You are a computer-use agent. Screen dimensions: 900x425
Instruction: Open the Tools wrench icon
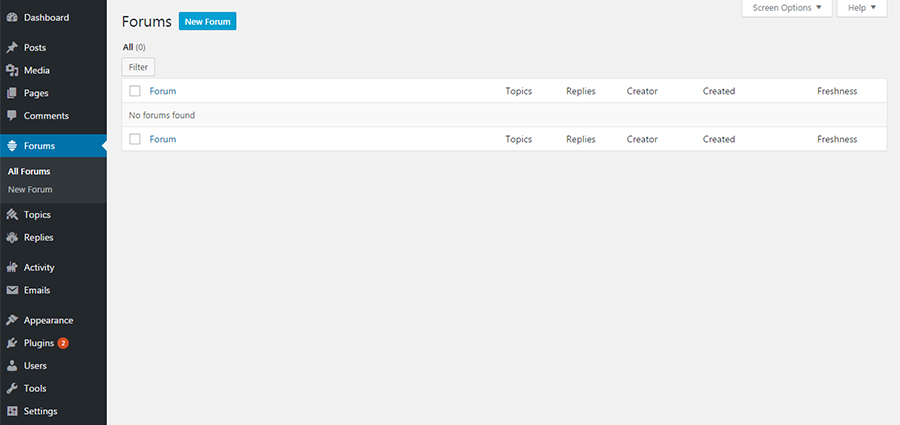click(12, 389)
